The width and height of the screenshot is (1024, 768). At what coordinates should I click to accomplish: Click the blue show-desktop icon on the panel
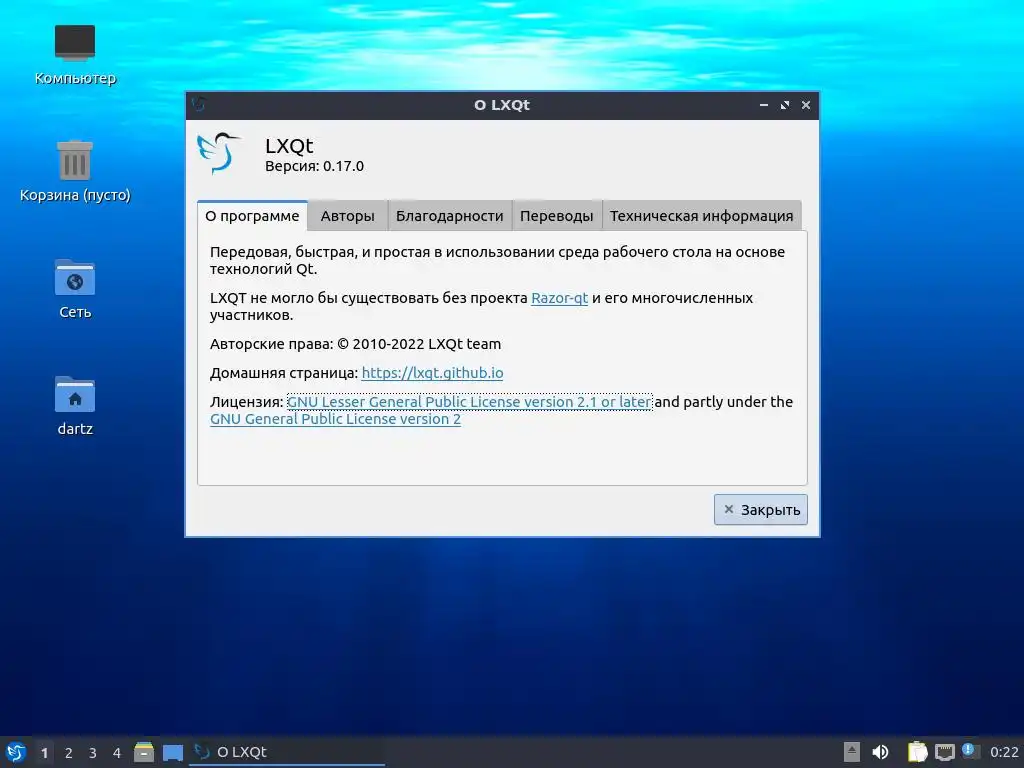pyautogui.click(x=172, y=753)
